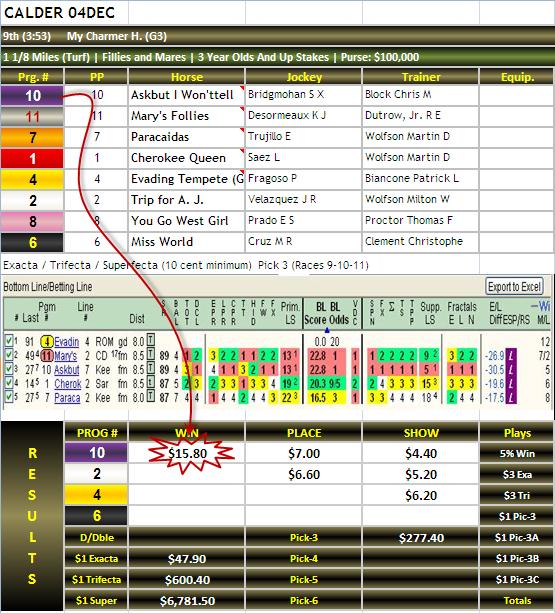Click the Jockey column header
This screenshot has width=555, height=613.
(x=304, y=77)
